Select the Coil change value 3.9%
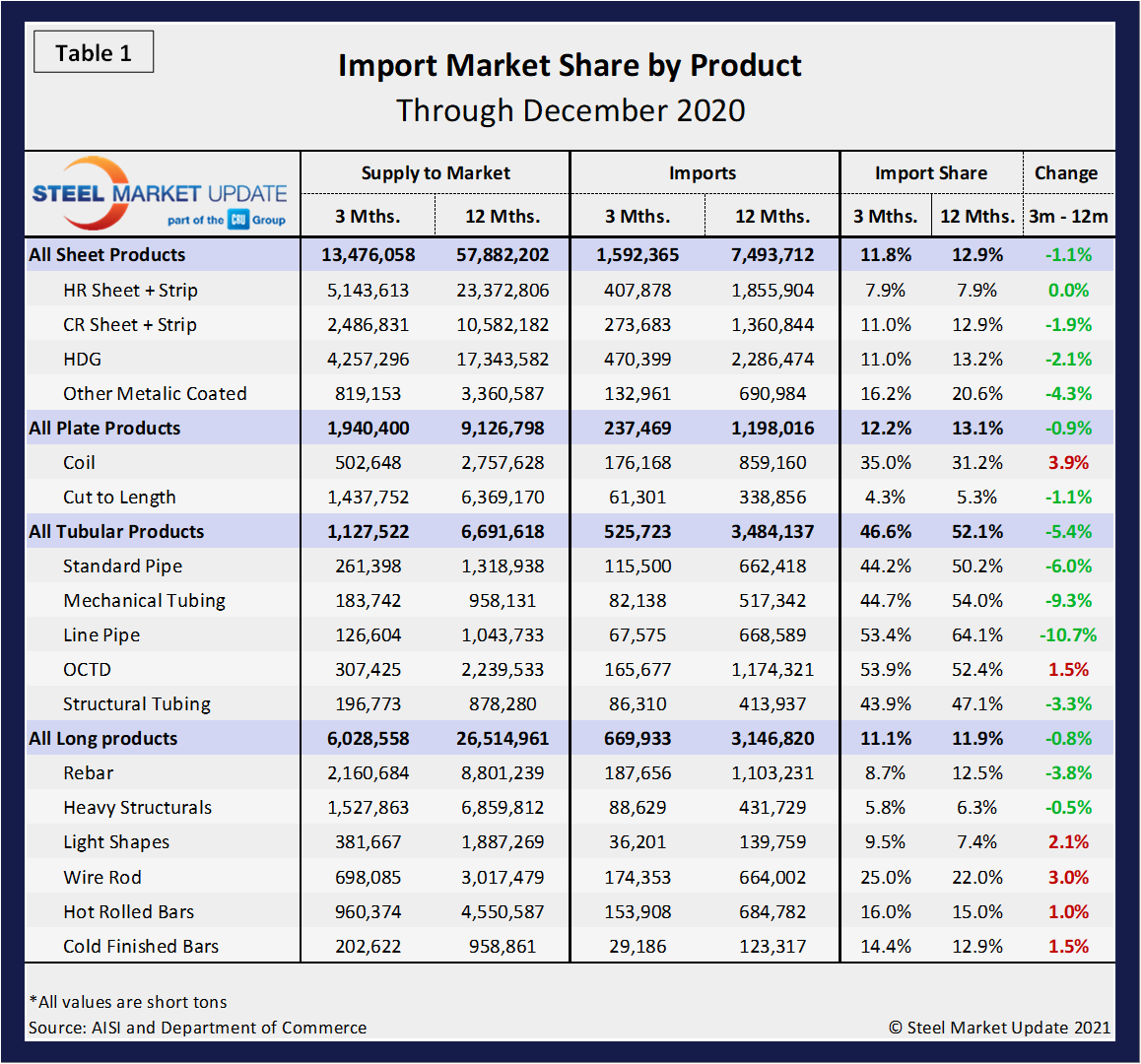 [x=1068, y=463]
